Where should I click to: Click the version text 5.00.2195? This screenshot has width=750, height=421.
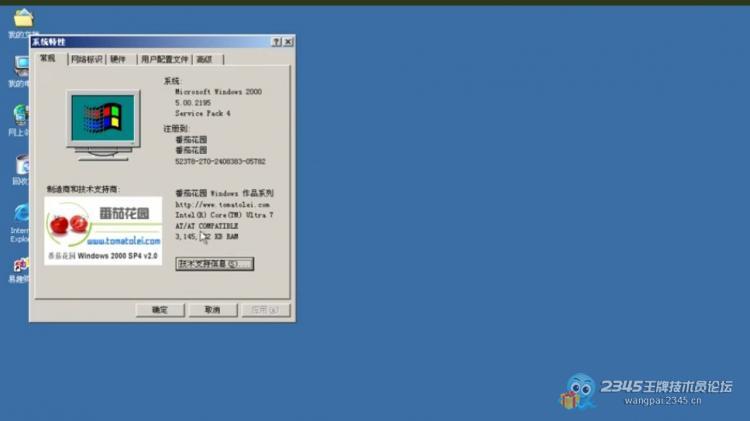tap(193, 102)
